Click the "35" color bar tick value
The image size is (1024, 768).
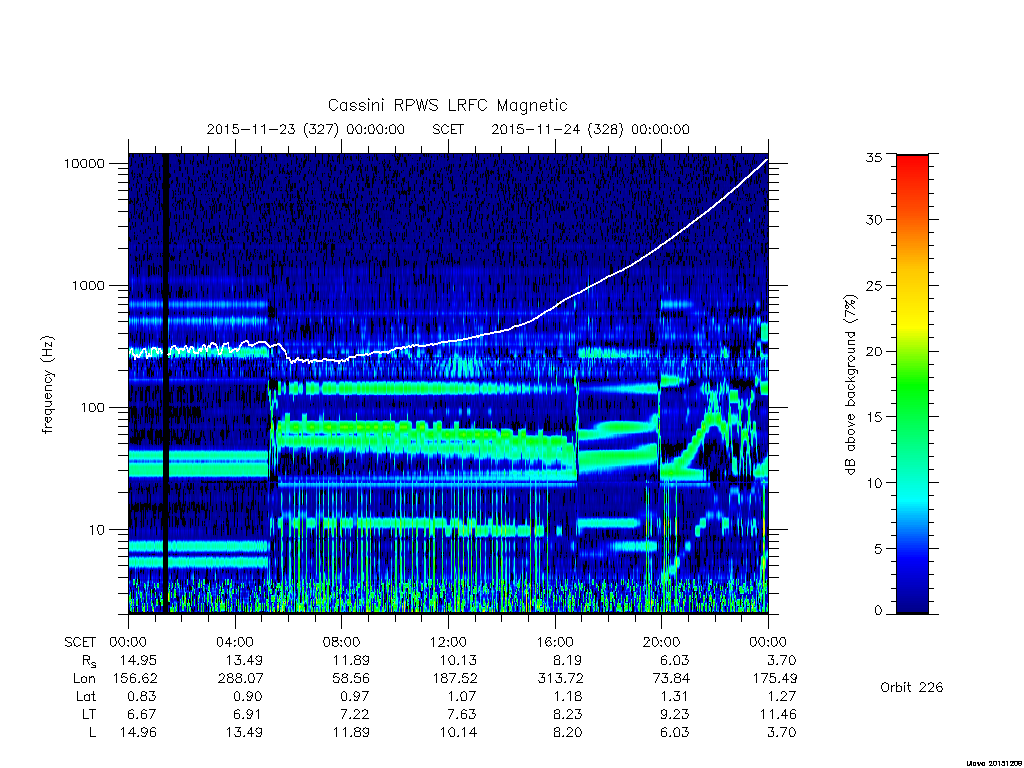(x=873, y=157)
